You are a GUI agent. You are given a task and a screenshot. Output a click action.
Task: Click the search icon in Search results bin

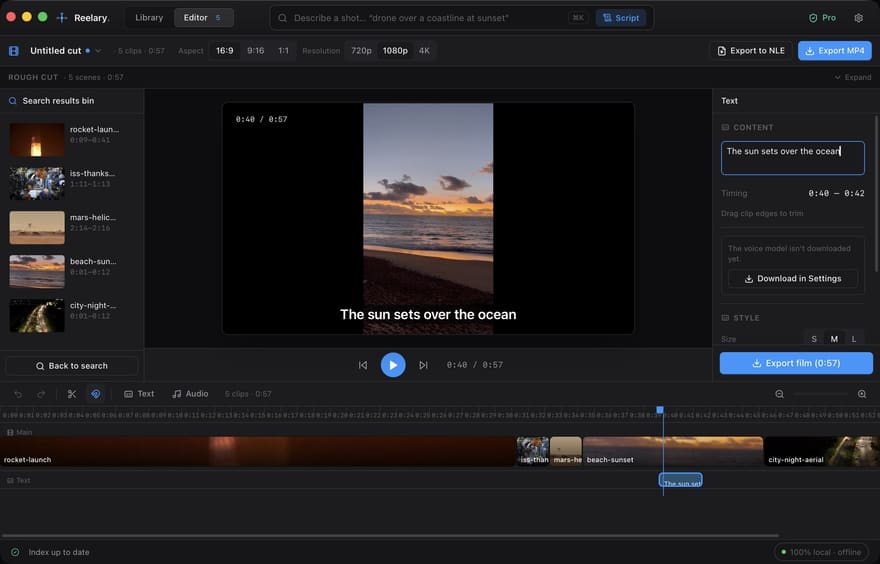click(x=12, y=101)
